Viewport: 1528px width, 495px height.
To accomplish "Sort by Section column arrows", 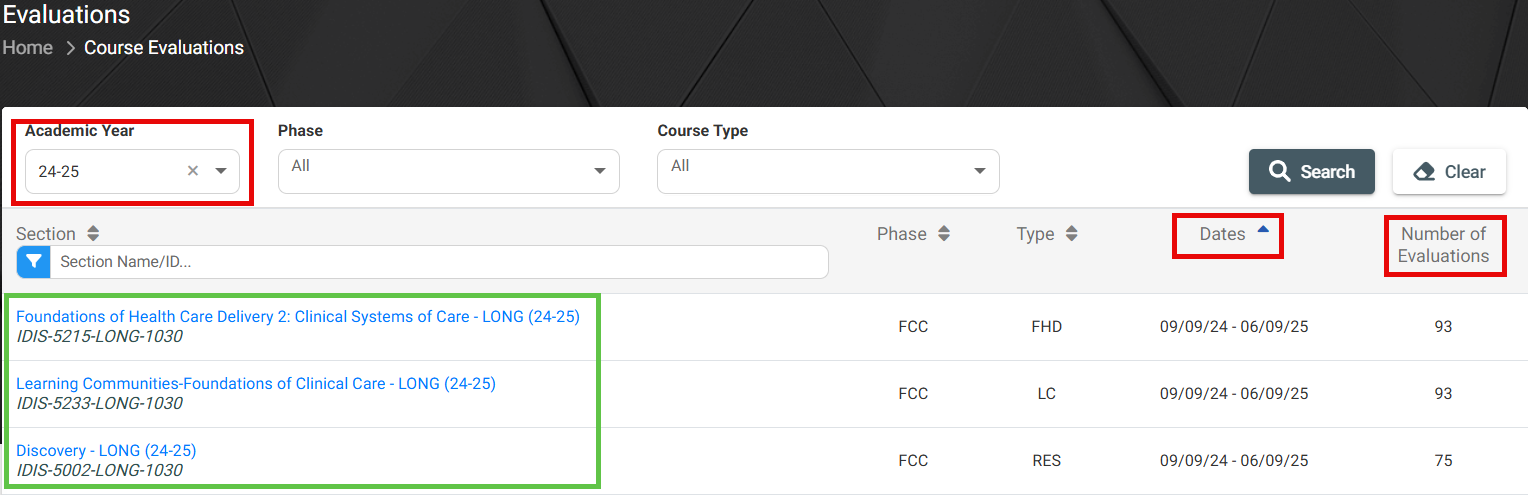I will [93, 234].
